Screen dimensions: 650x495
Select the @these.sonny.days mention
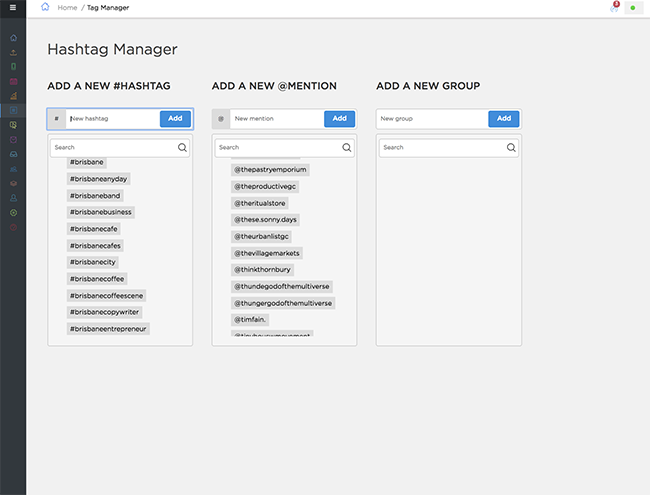tap(265, 220)
